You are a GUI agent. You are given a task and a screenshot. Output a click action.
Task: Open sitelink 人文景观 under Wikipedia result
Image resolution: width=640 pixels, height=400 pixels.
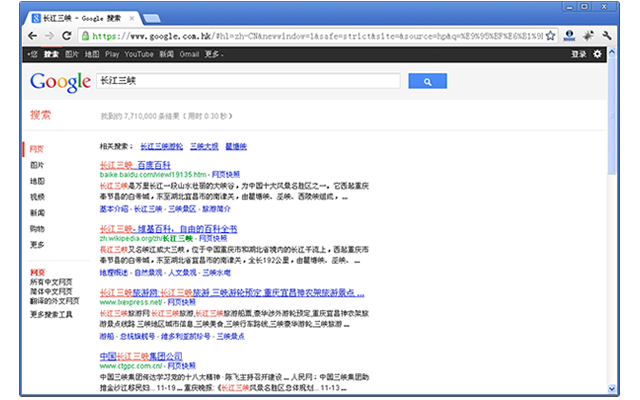pyautogui.click(x=182, y=273)
